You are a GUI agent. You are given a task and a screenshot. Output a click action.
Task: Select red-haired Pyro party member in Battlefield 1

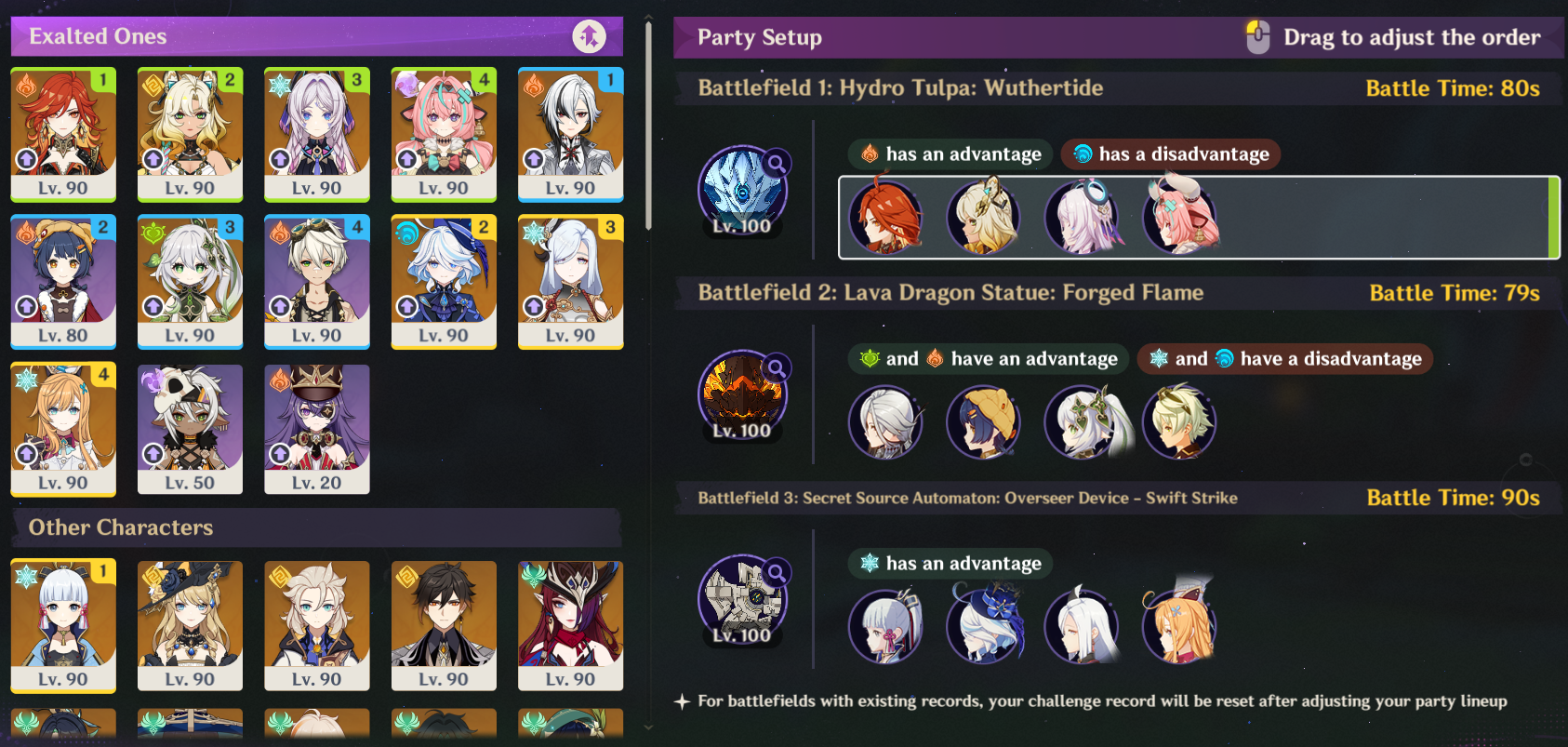click(885, 218)
